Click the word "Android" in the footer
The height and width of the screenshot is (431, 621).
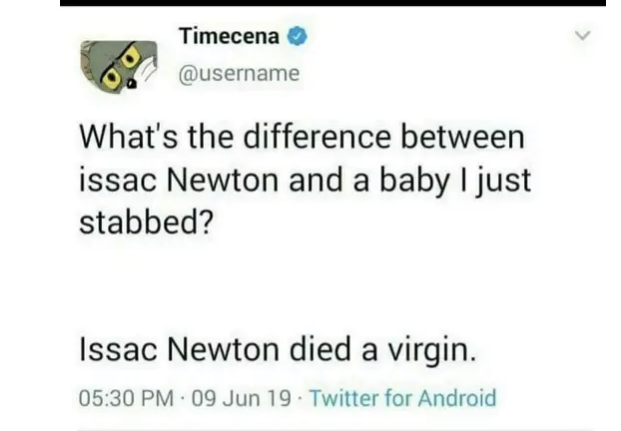454,399
